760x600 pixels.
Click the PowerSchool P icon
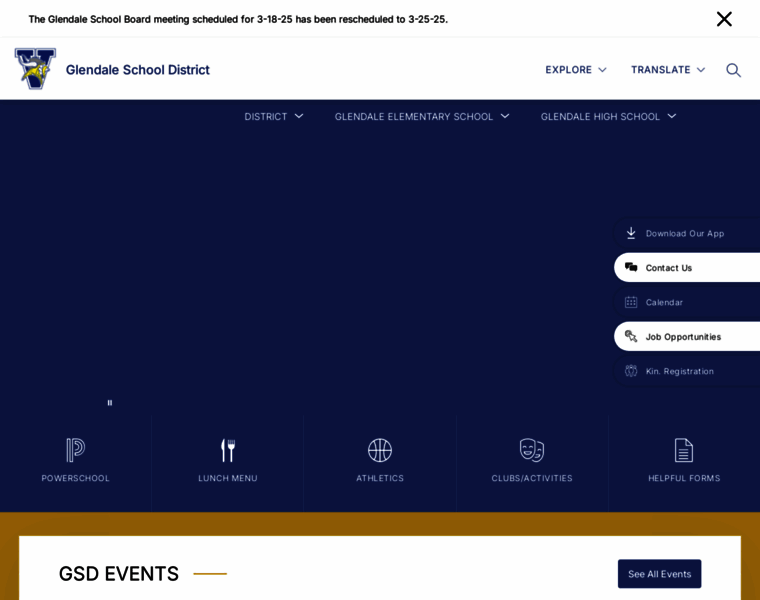click(x=76, y=450)
